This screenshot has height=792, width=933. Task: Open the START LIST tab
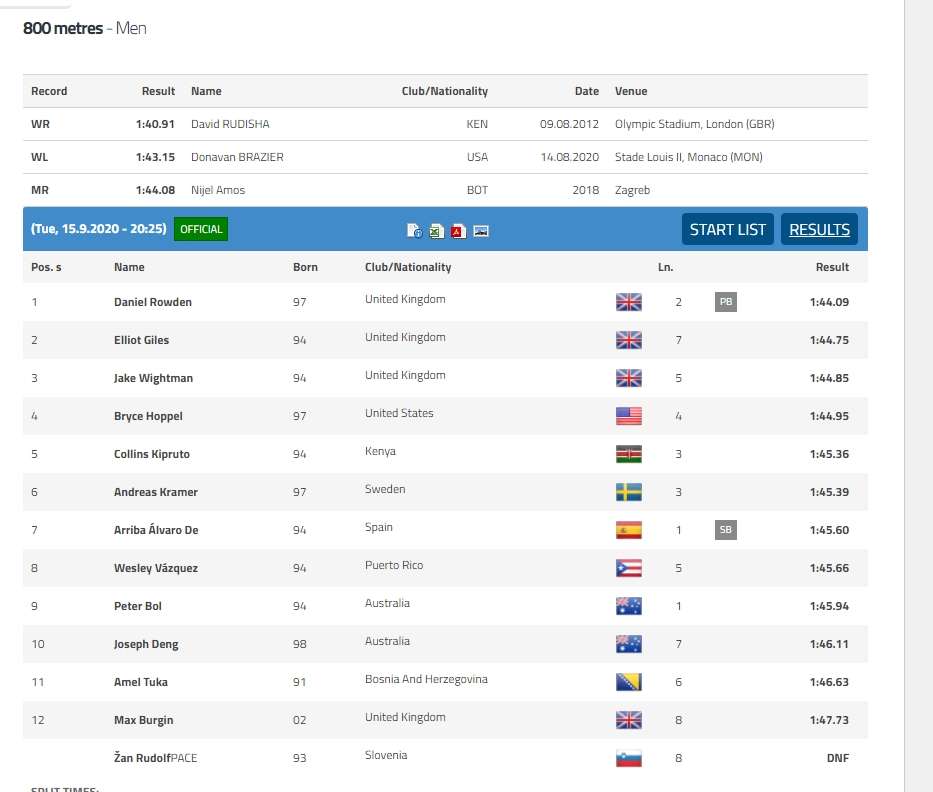coord(727,229)
